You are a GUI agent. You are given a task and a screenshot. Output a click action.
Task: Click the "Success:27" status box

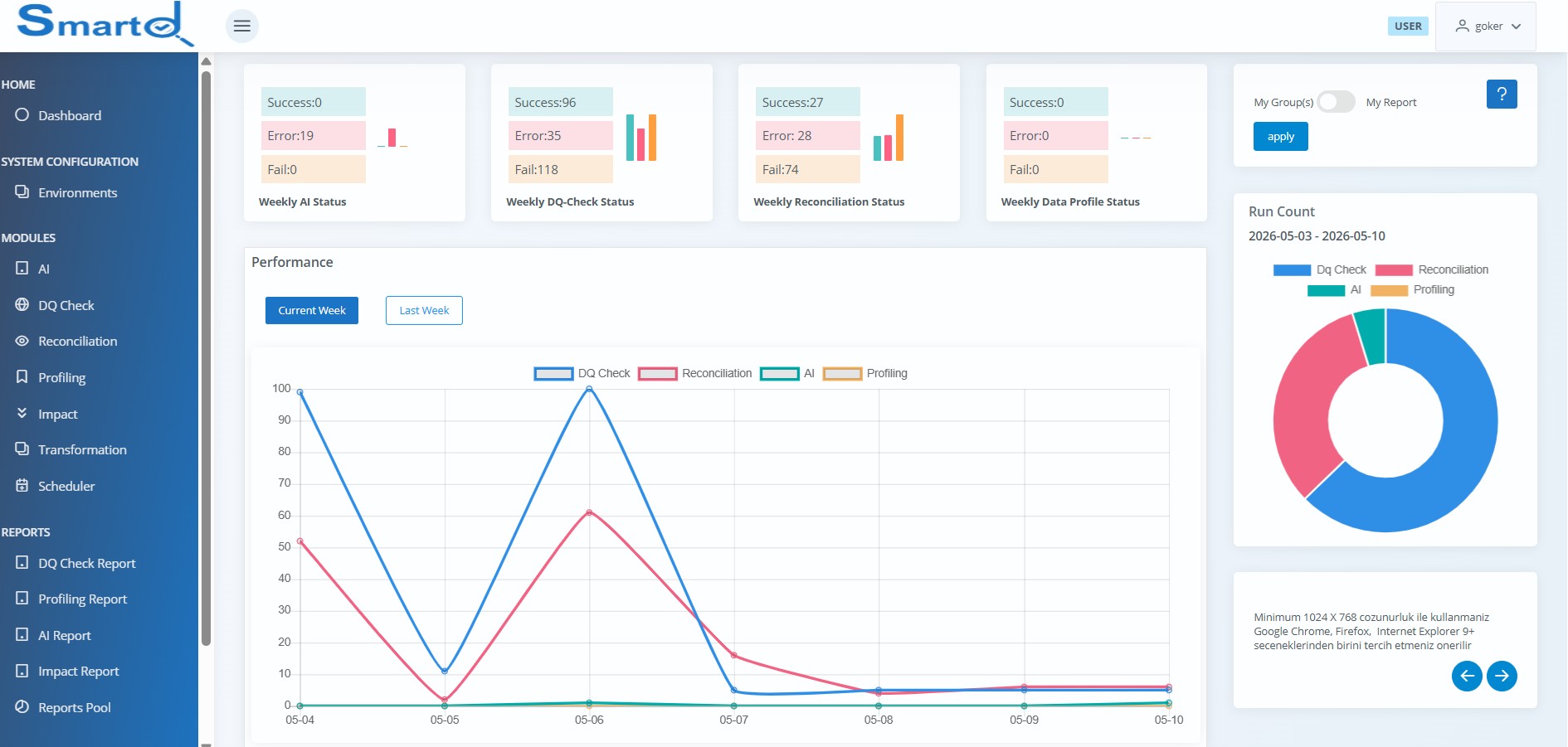[808, 102]
